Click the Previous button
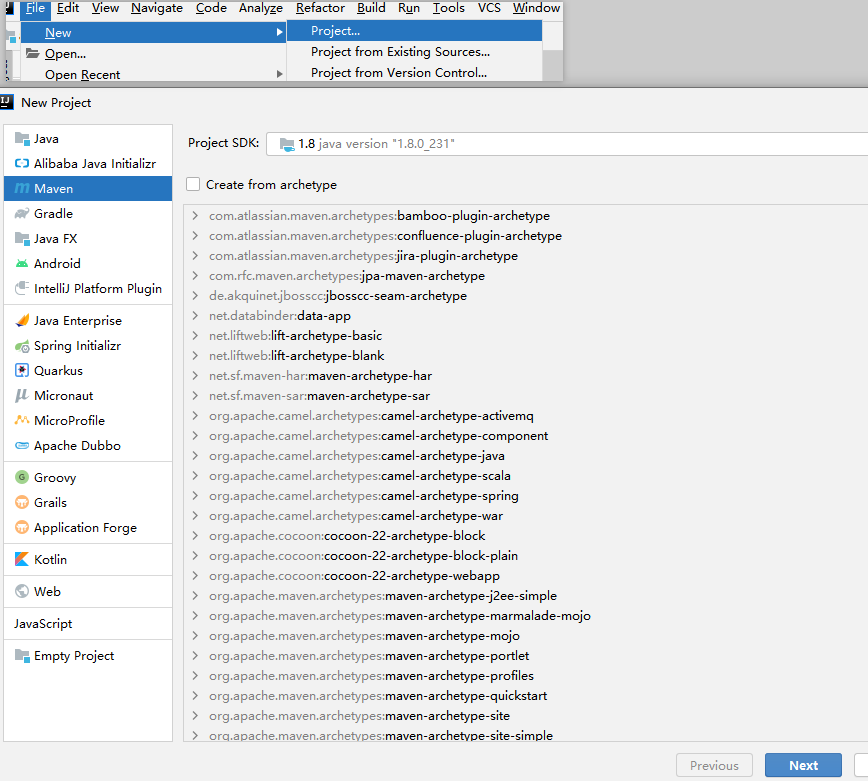868x781 pixels. [x=714, y=765]
